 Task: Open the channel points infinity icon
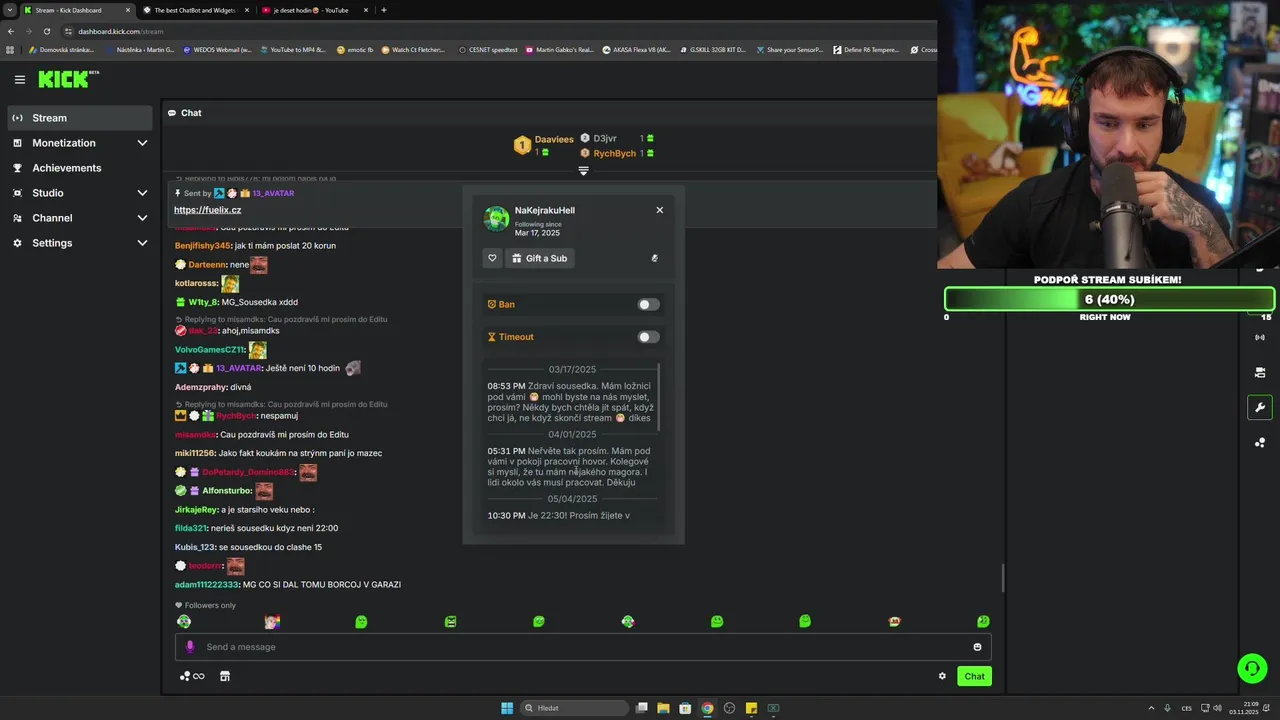pos(192,676)
